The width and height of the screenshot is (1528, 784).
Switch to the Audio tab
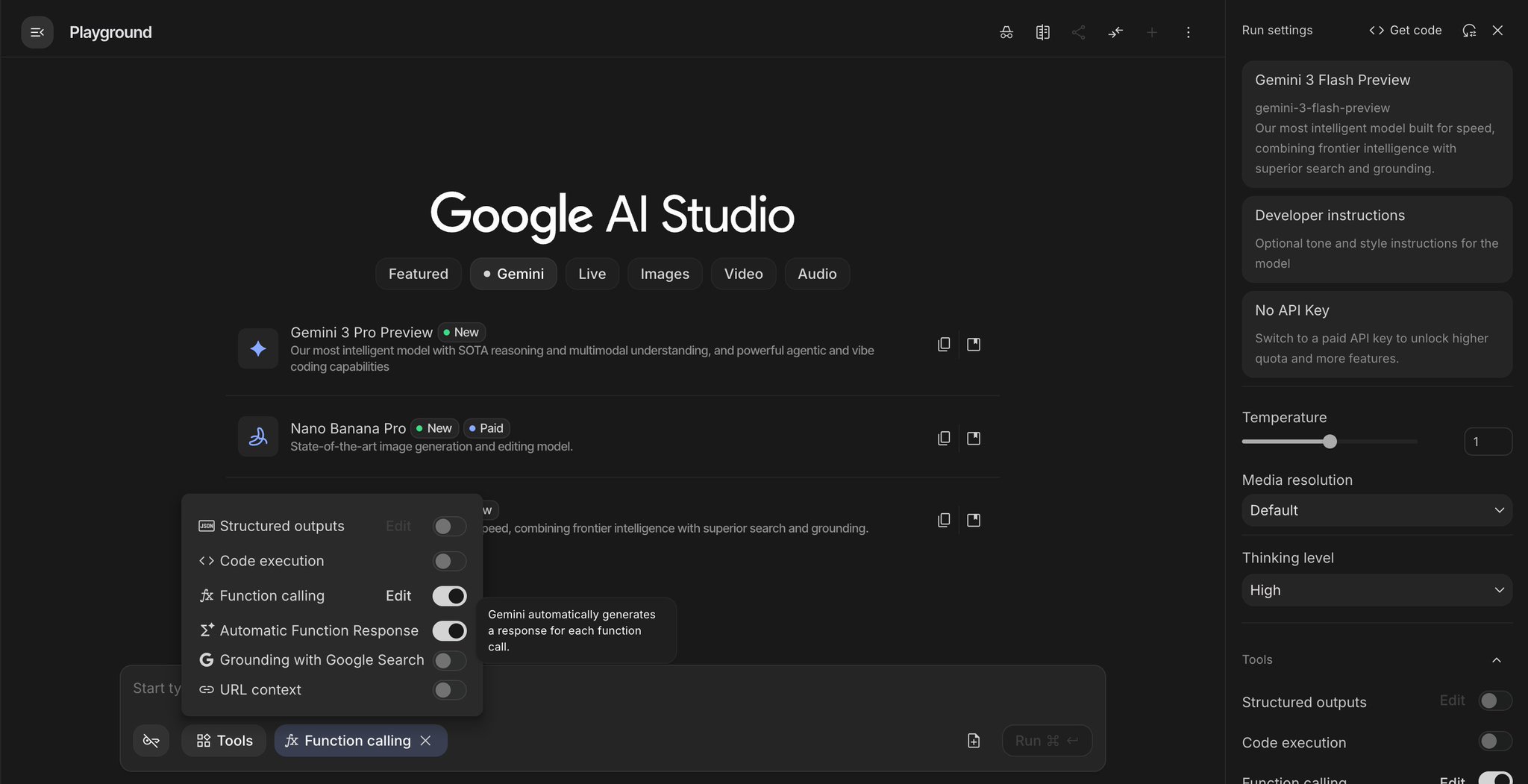tap(817, 274)
